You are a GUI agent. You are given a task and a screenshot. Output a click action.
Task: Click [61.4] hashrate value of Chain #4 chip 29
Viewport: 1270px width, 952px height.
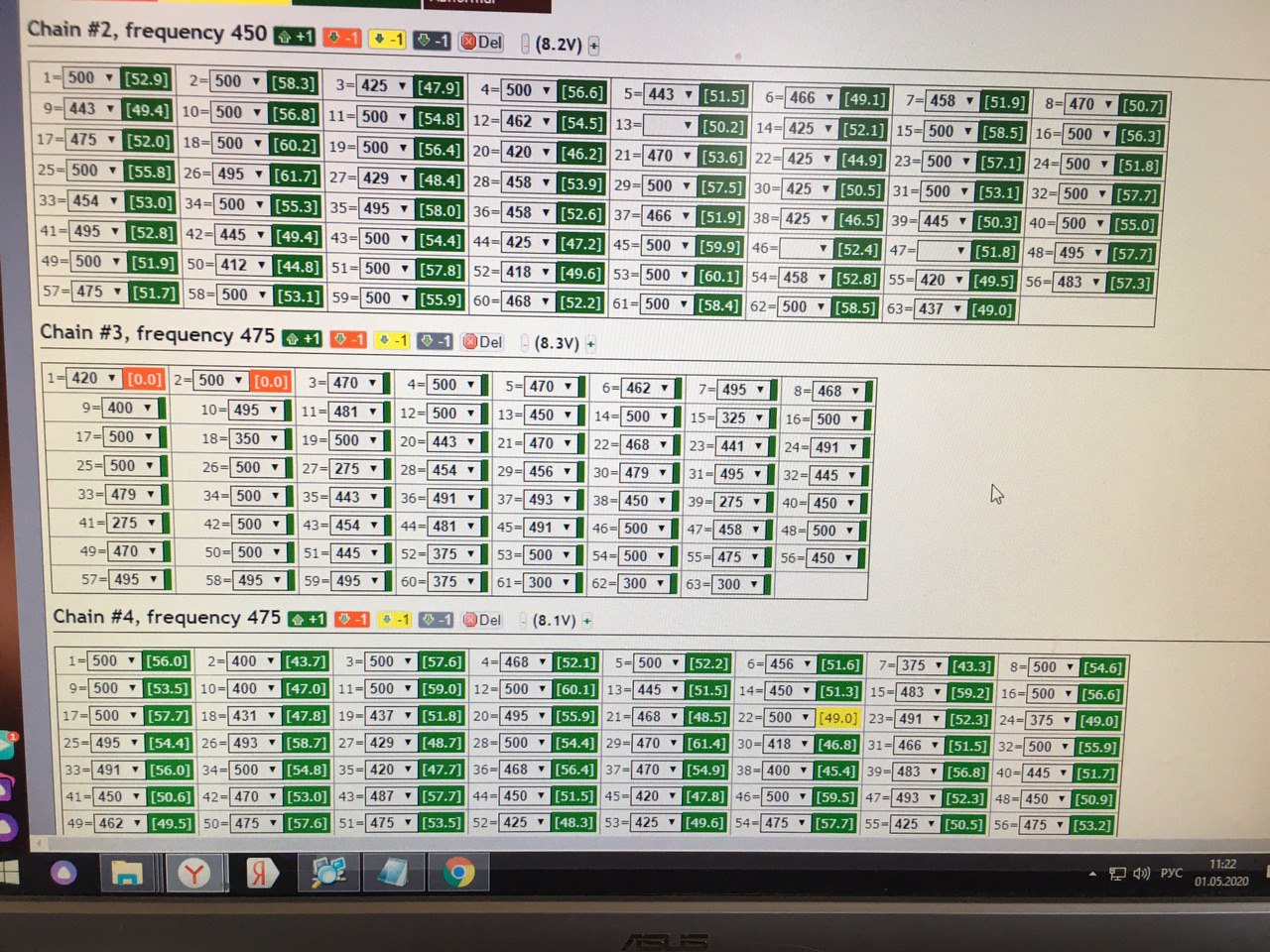[705, 744]
